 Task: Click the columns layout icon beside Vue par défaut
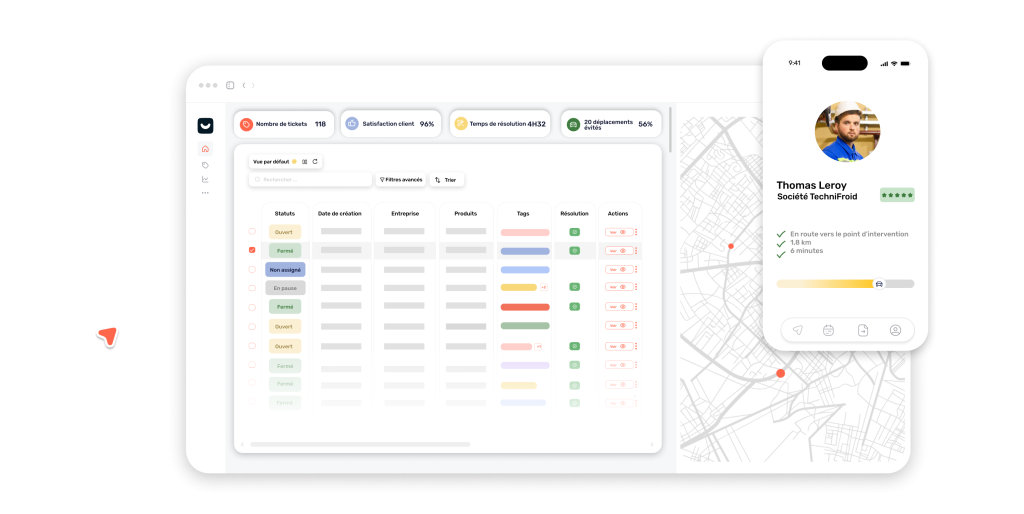[x=305, y=161]
